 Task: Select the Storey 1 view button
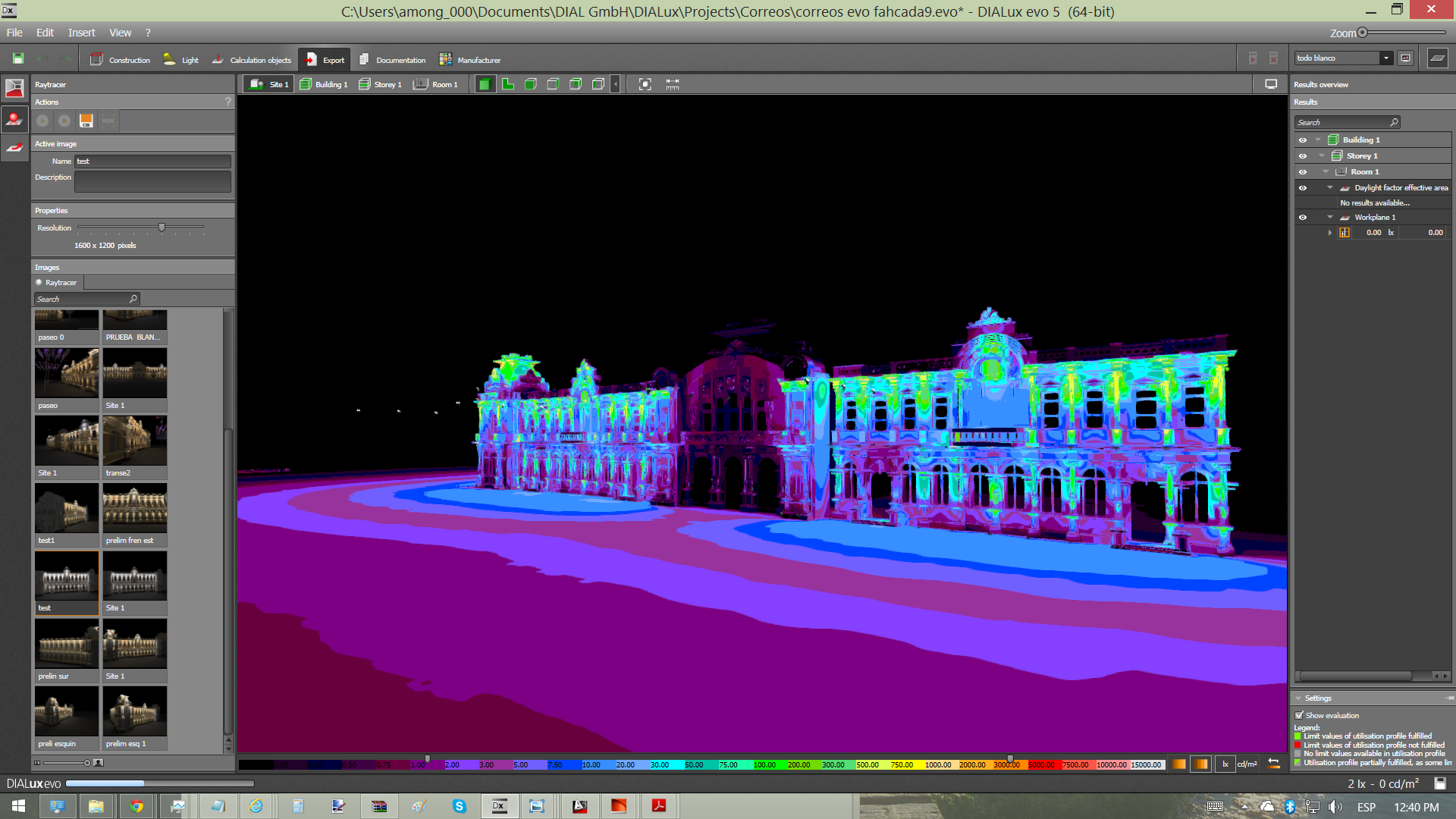pyautogui.click(x=380, y=84)
